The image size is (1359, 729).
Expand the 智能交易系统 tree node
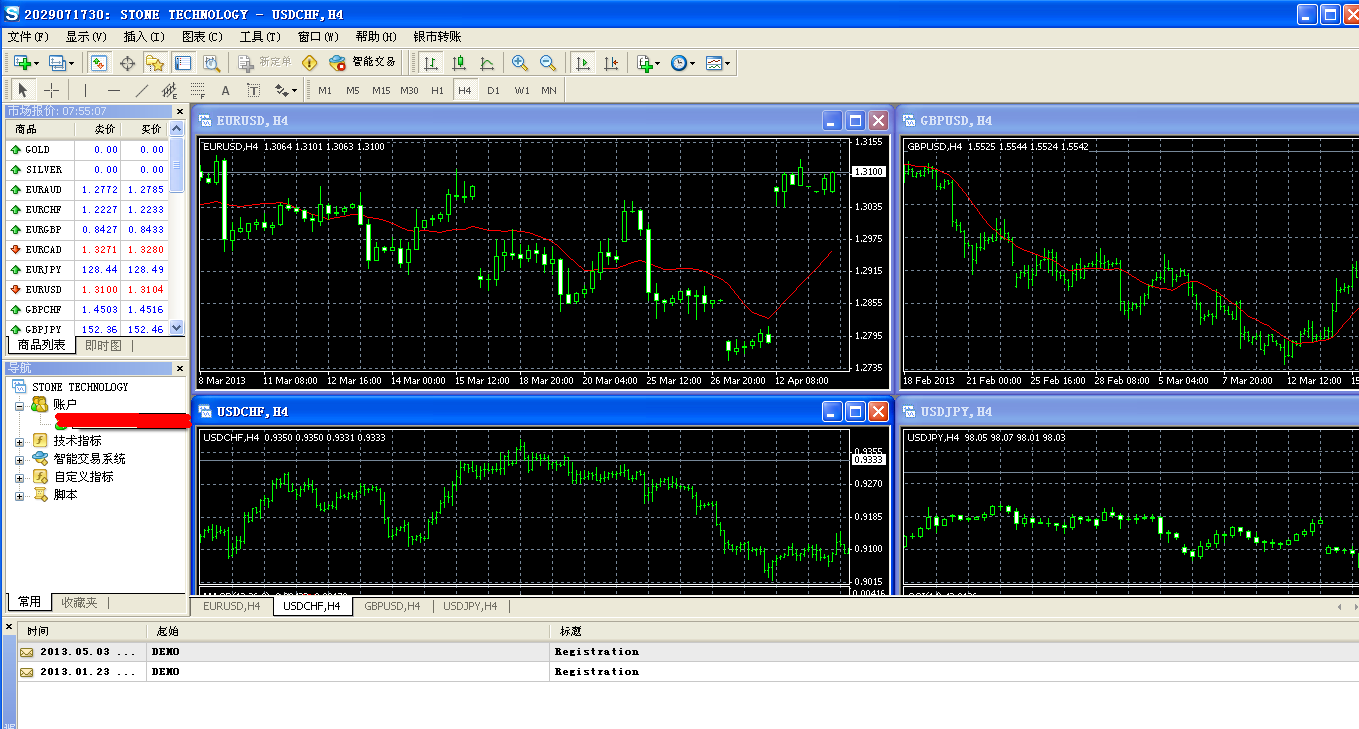coord(19,459)
